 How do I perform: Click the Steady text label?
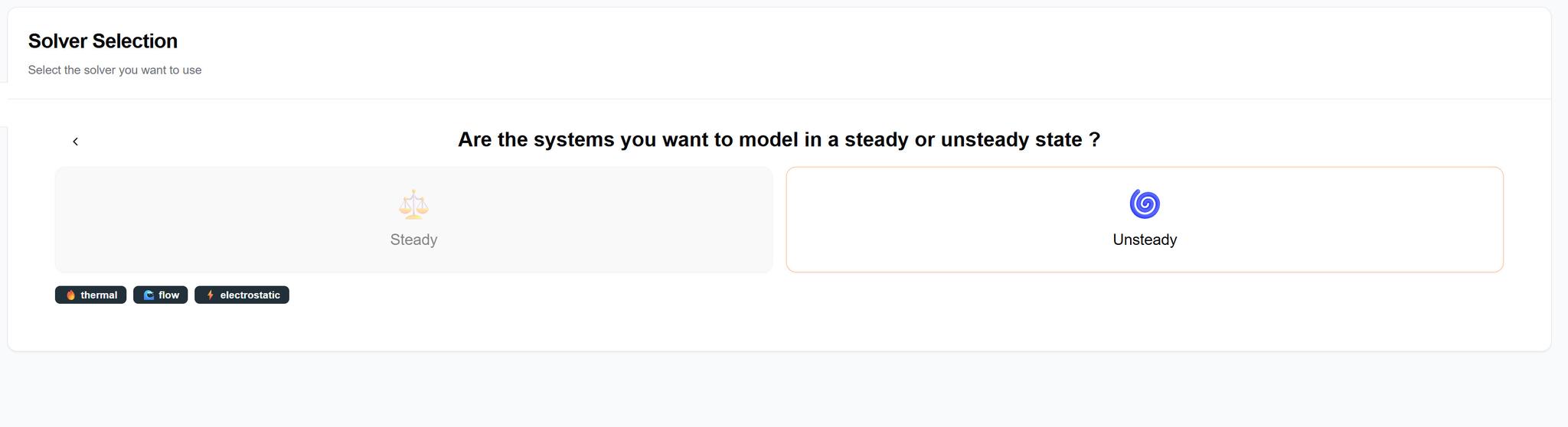413,240
